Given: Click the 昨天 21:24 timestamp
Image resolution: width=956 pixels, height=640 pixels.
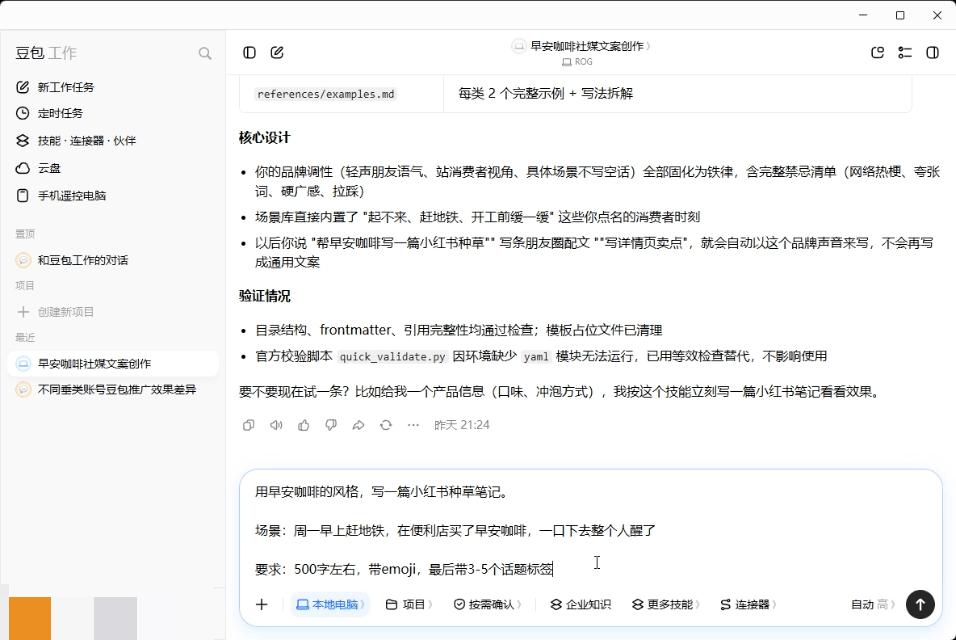Looking at the screenshot, I should coord(462,425).
